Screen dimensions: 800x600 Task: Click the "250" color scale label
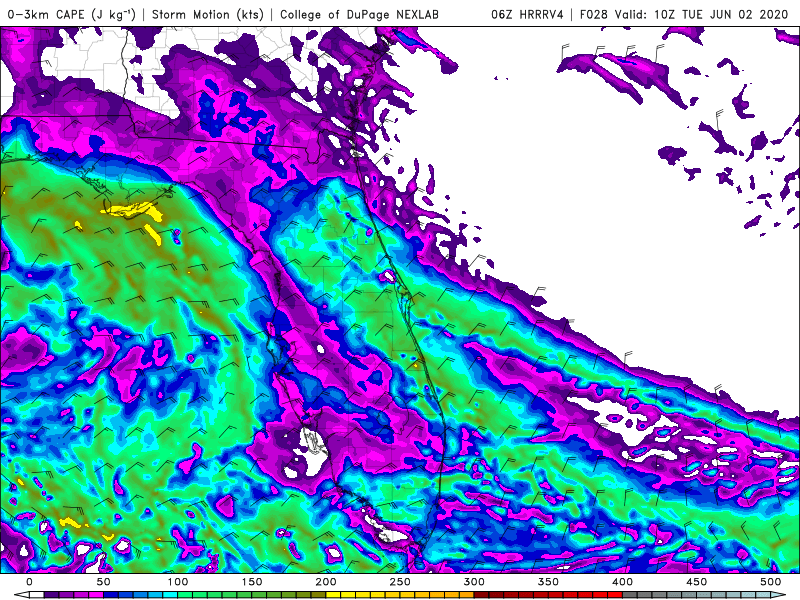[x=399, y=582]
